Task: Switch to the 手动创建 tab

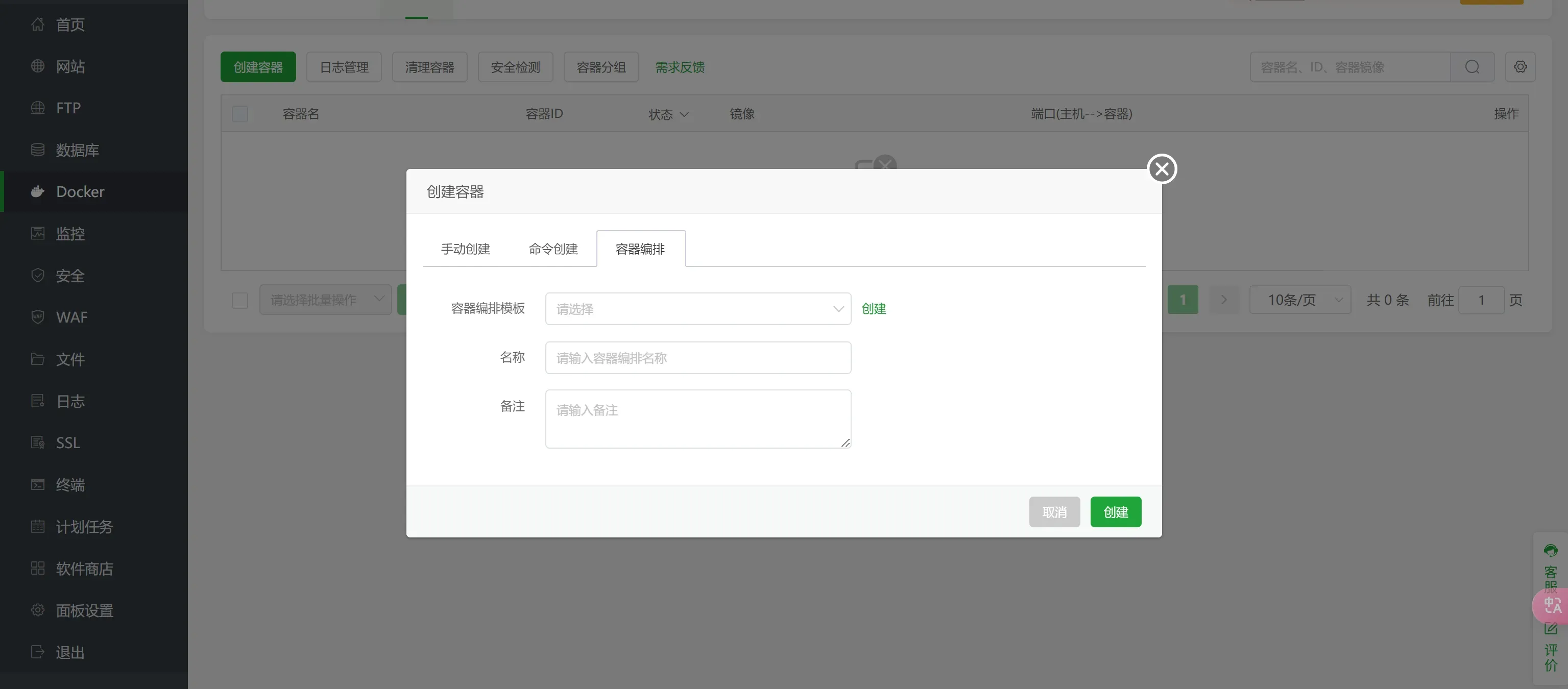Action: [x=466, y=249]
